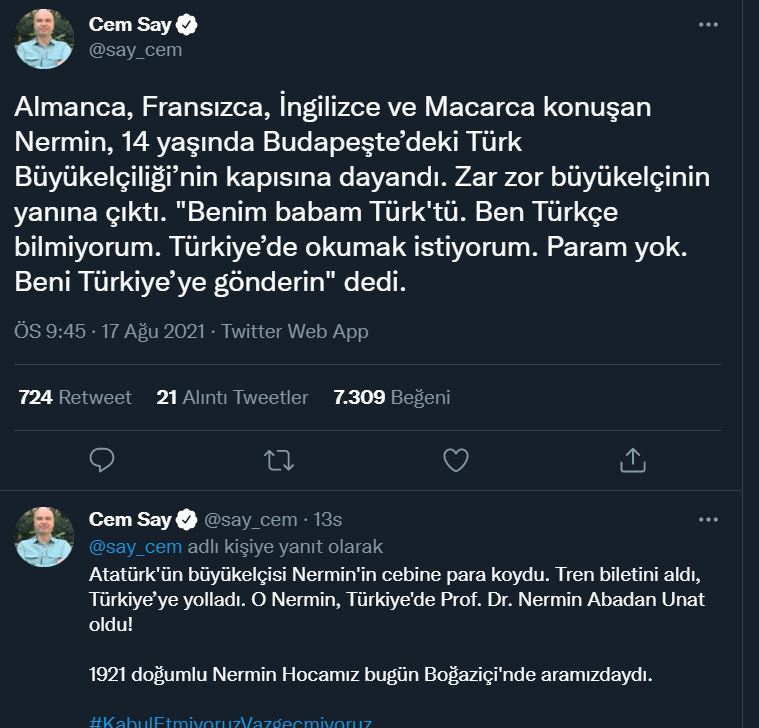Click the 13s timestamp on the reply

[x=328, y=520]
